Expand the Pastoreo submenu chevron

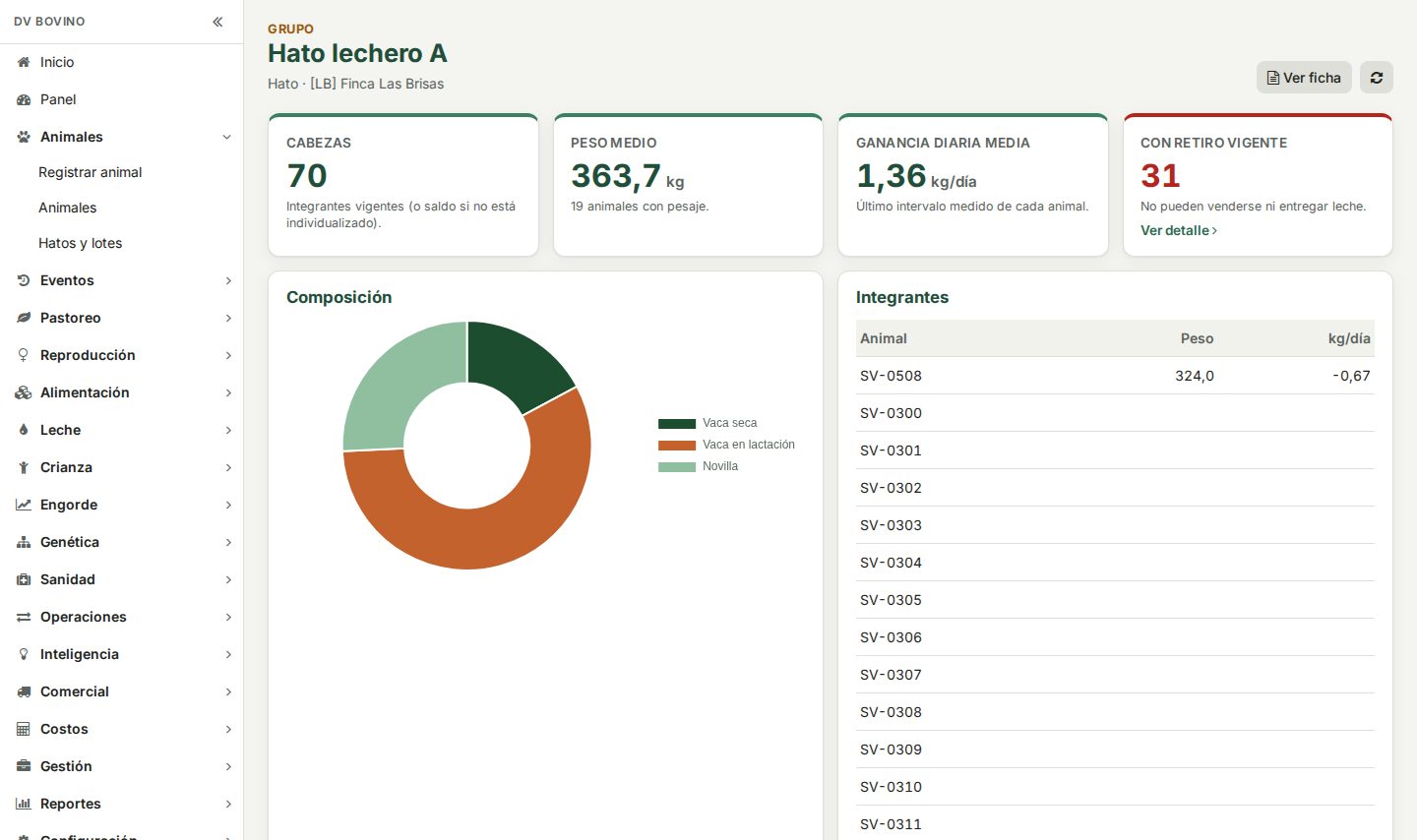pos(227,318)
